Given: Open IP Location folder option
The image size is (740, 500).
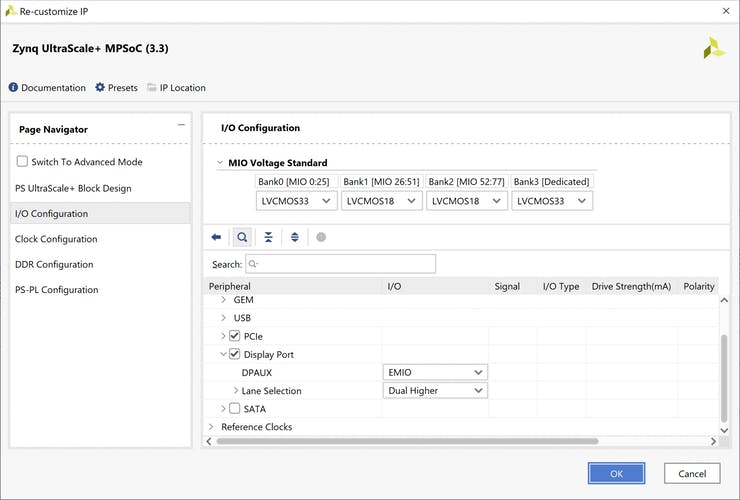Looking at the screenshot, I should (x=176, y=88).
